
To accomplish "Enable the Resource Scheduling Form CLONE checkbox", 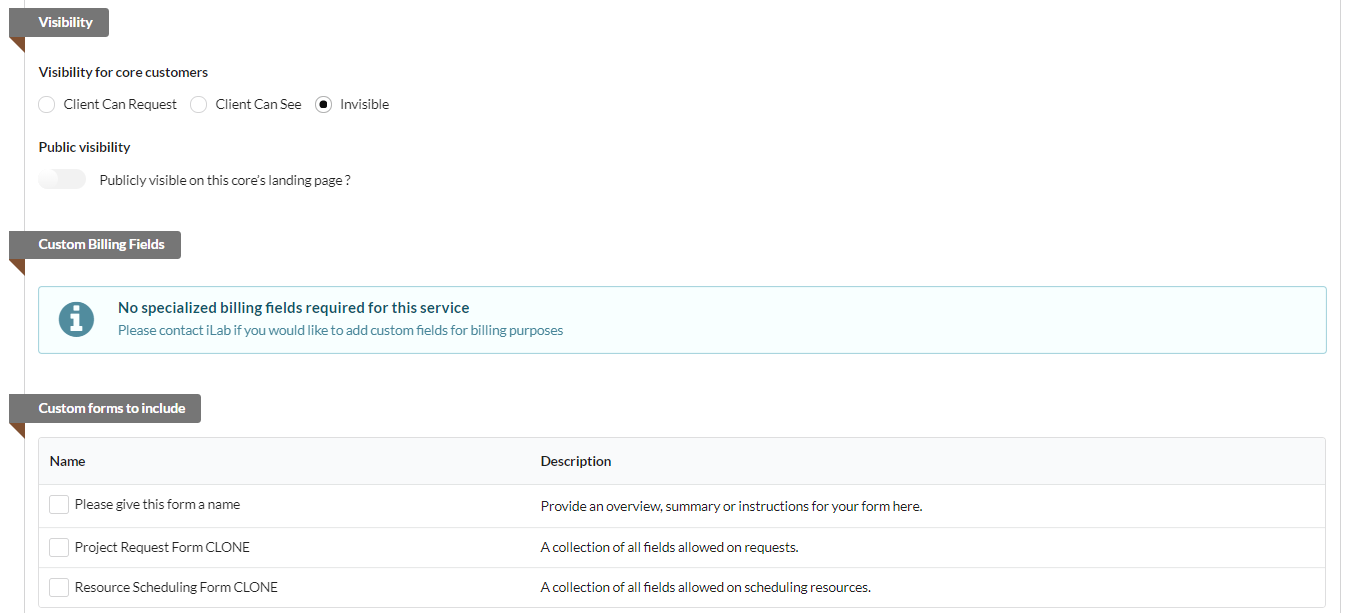I will pos(59,587).
